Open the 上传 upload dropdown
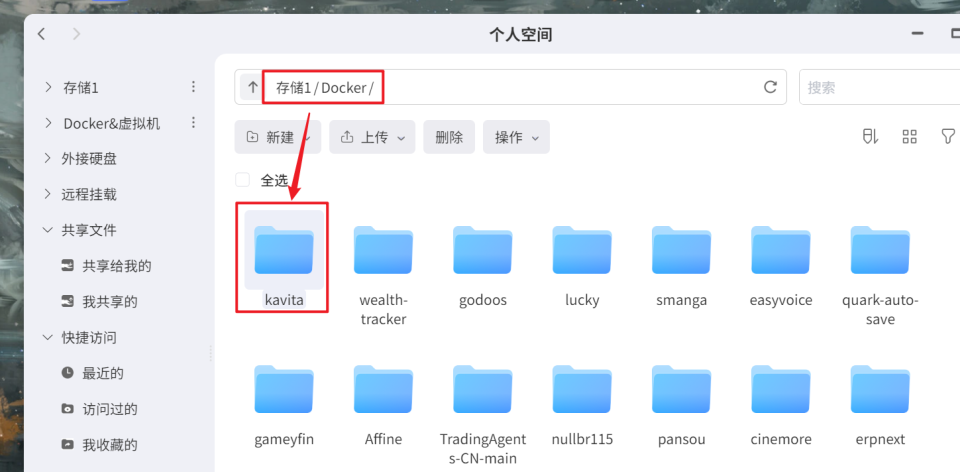This screenshot has width=960, height=472. pos(372,137)
